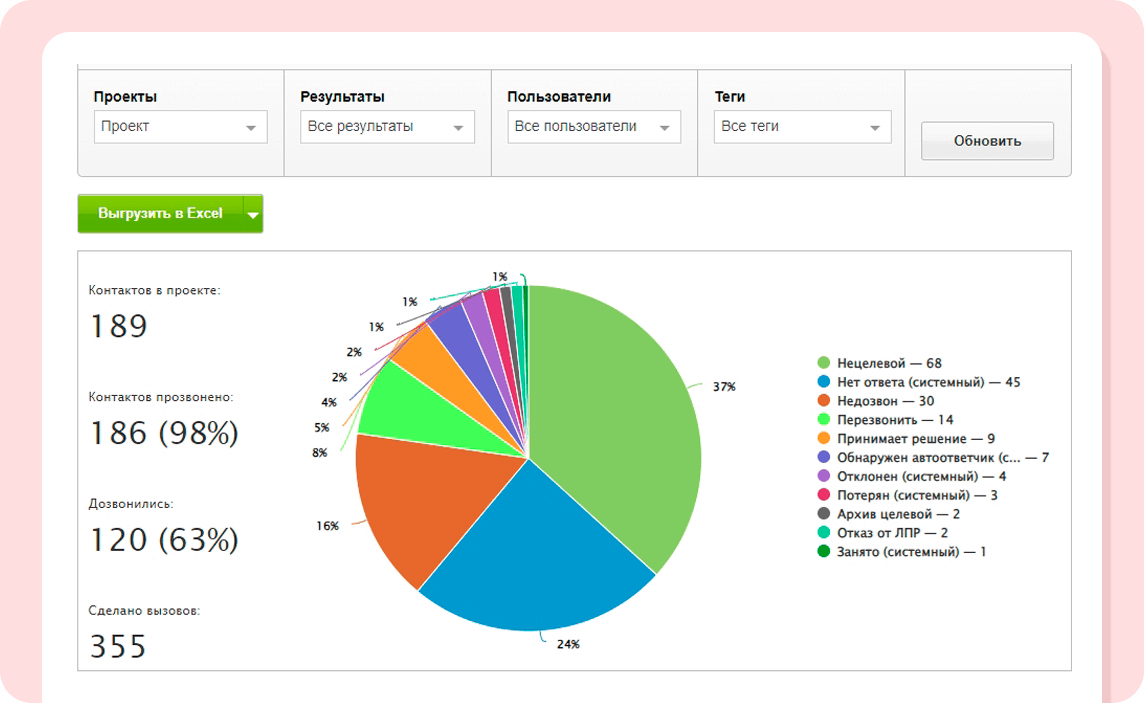Viewport: 1144px width, 703px height.
Task: Click the legend text 'Потерян (системный) — 3'
Action: pos(917,496)
